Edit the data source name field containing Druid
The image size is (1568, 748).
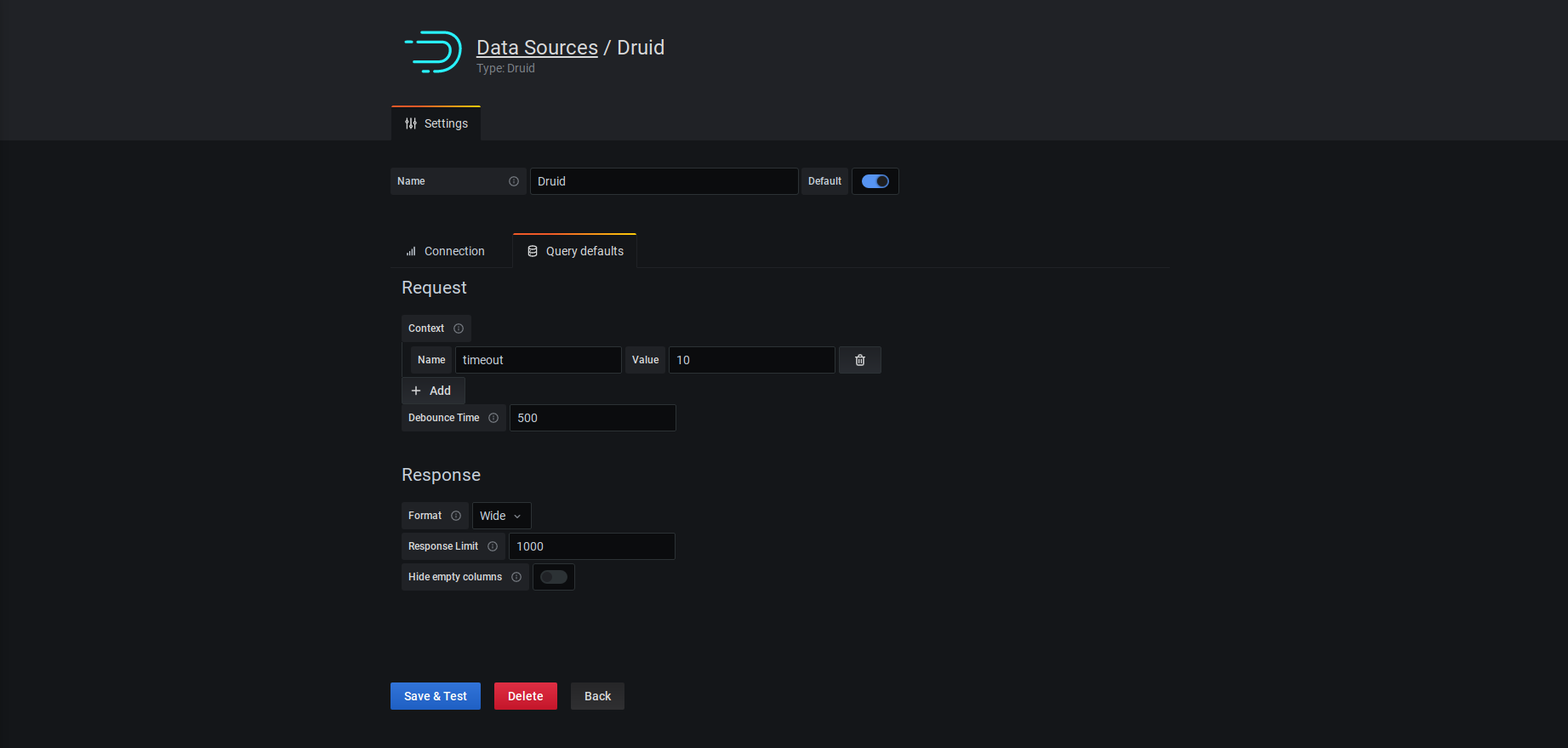point(664,181)
